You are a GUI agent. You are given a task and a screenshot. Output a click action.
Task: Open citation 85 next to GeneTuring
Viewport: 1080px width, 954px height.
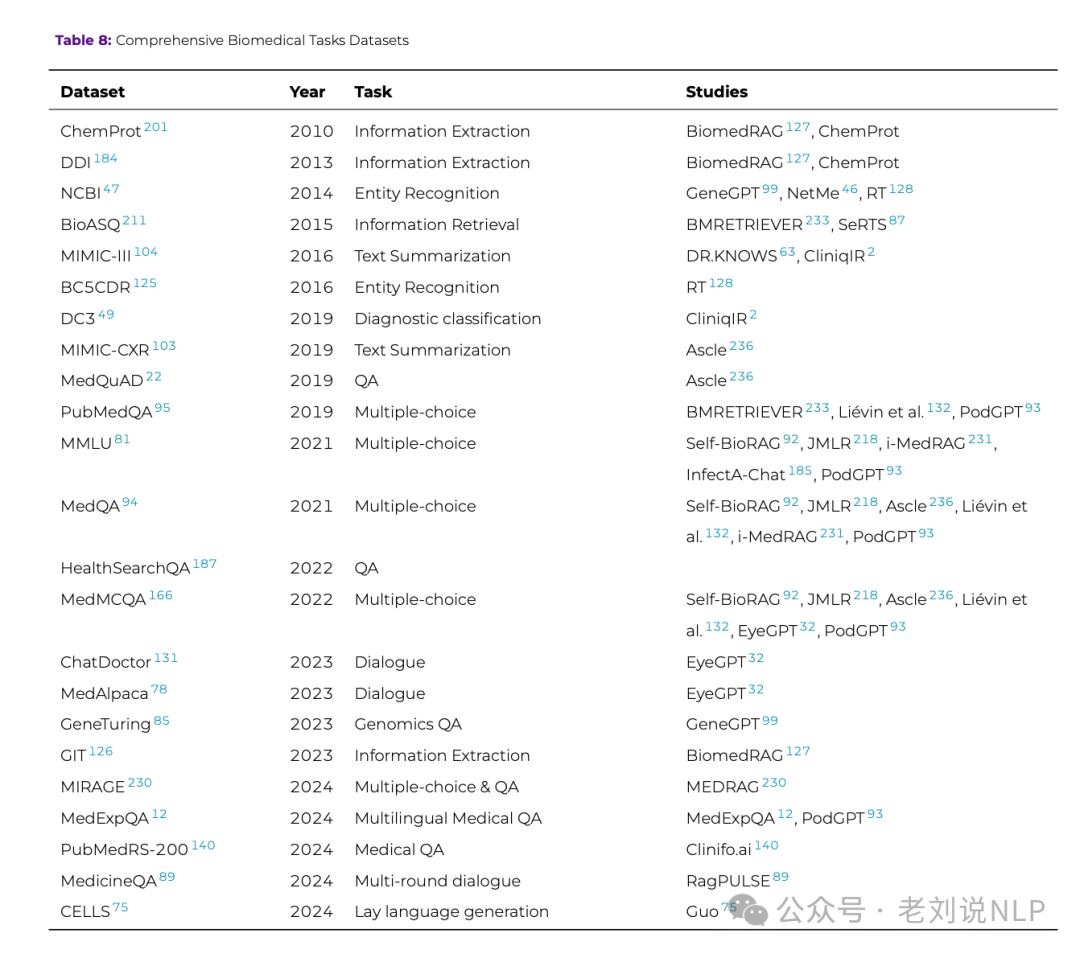161,720
